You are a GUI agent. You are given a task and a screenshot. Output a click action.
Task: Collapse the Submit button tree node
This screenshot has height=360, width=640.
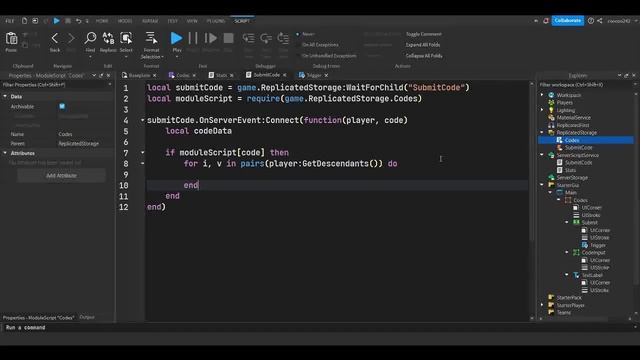[x=567, y=222]
